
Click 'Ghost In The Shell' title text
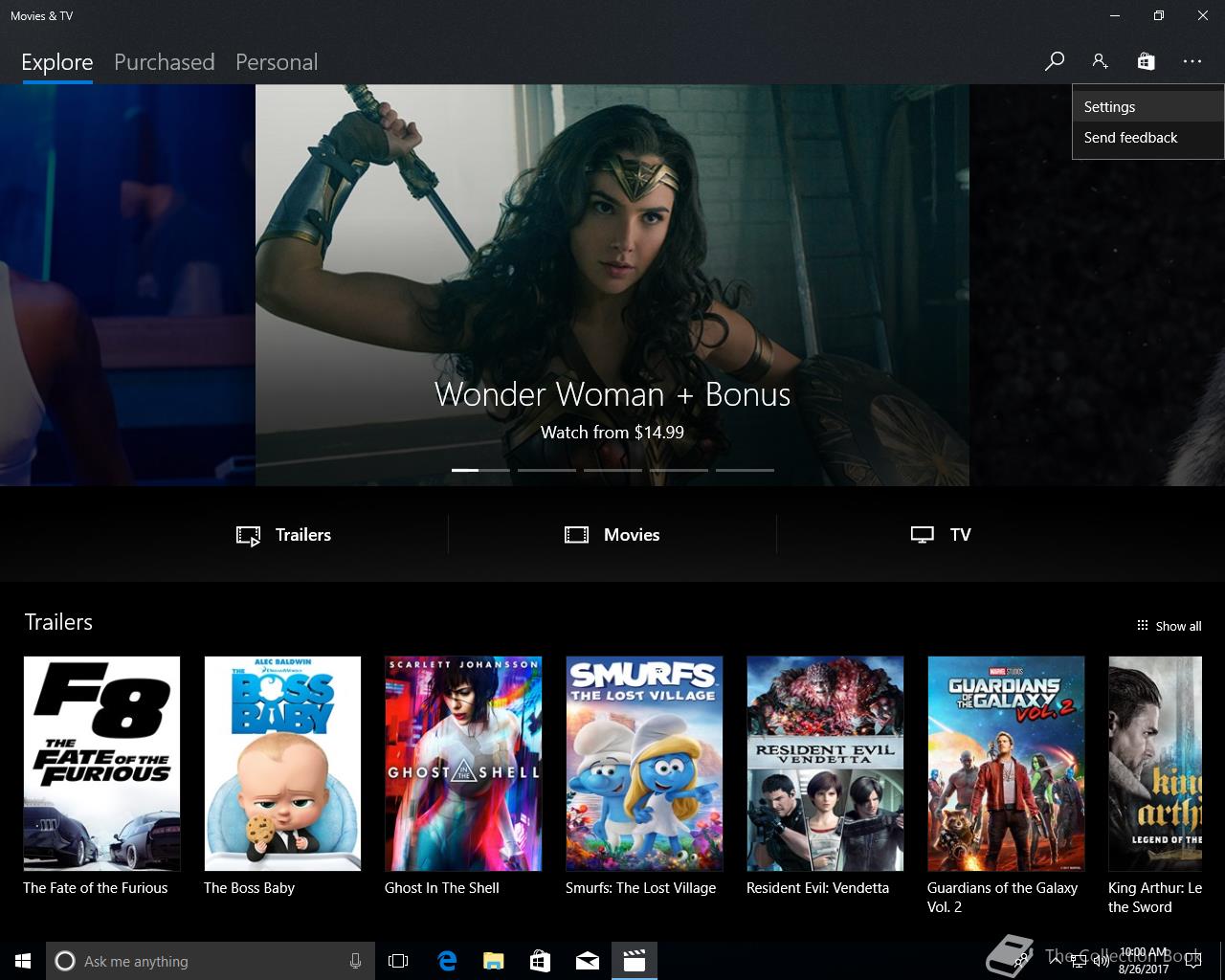(442, 888)
